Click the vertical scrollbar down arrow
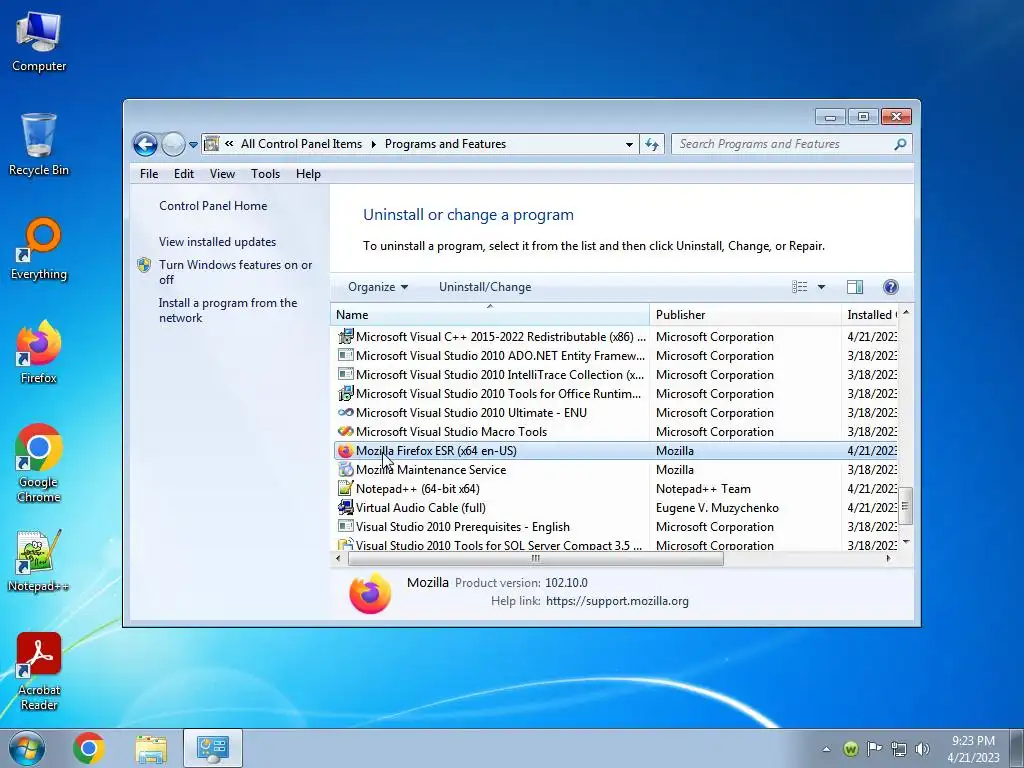This screenshot has width=1024, height=768. tap(906, 542)
